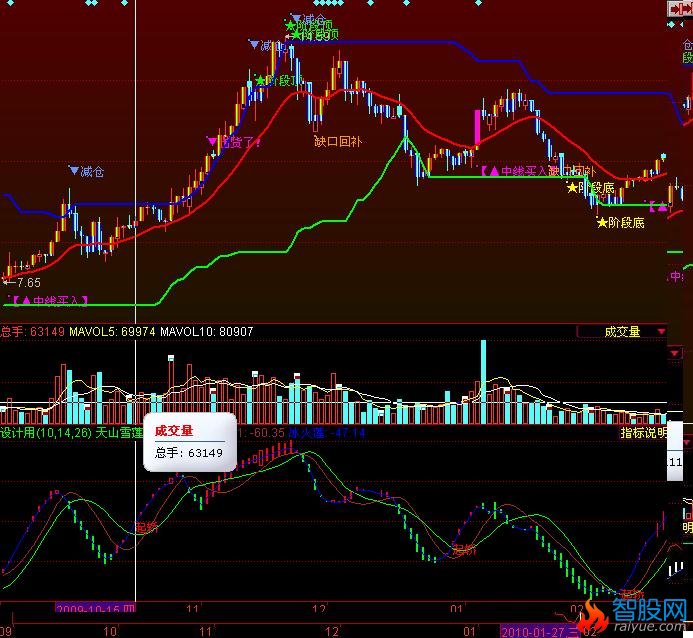Open the 指标说明 indicator description
Screen dimensions: 693x638
coord(642,433)
